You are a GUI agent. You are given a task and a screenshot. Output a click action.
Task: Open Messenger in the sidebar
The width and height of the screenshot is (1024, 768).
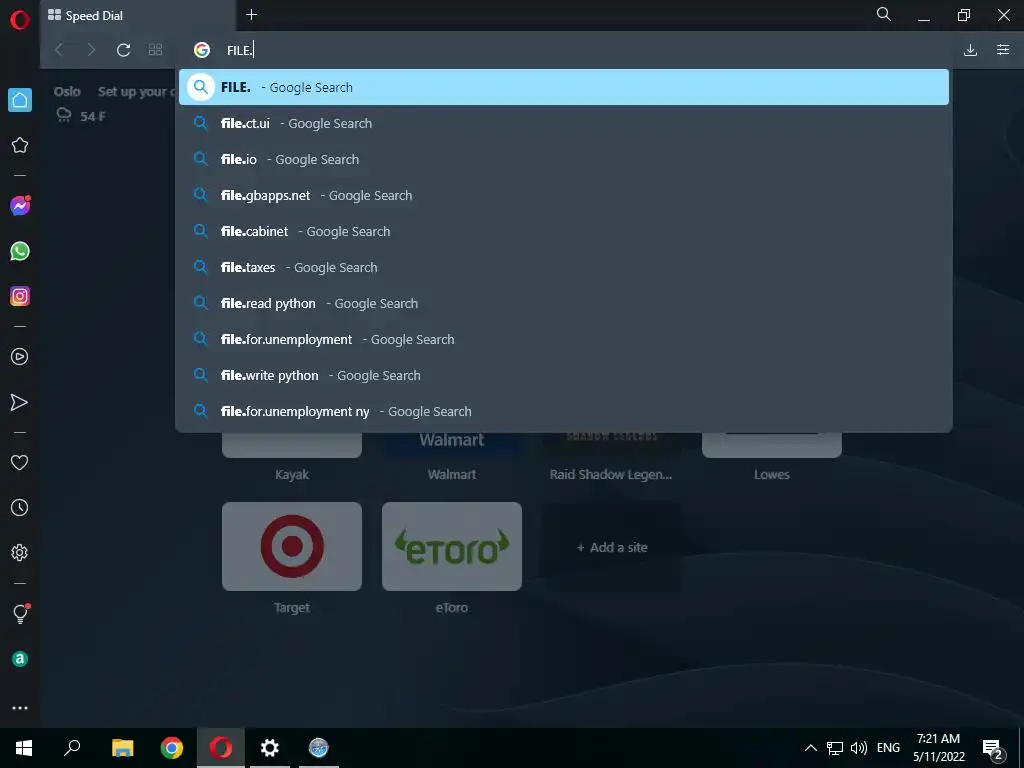[x=20, y=206]
